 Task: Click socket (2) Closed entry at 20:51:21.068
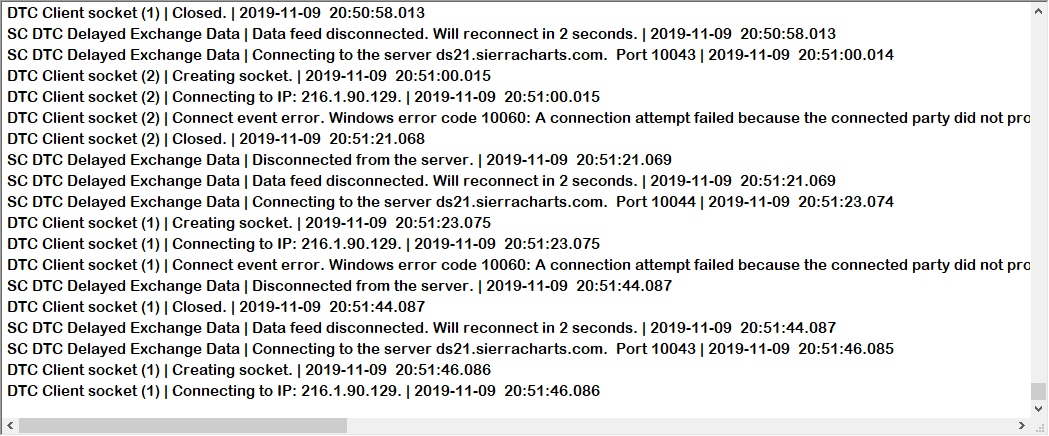click(x=216, y=139)
